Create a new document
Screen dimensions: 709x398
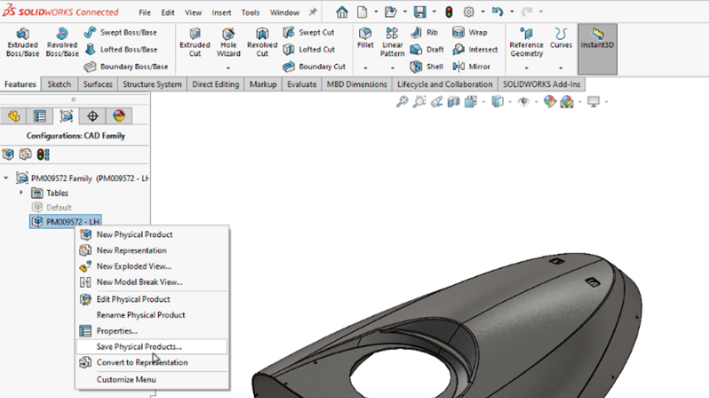pyautogui.click(x=362, y=12)
